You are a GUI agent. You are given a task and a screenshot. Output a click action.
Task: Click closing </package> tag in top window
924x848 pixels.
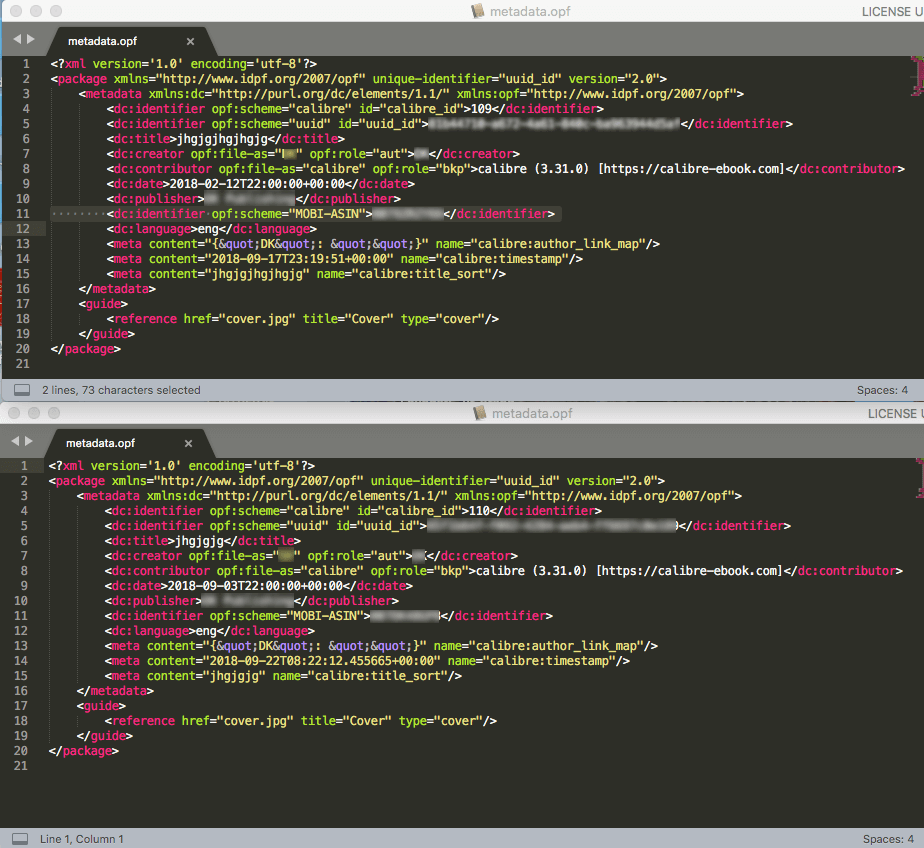[86, 348]
